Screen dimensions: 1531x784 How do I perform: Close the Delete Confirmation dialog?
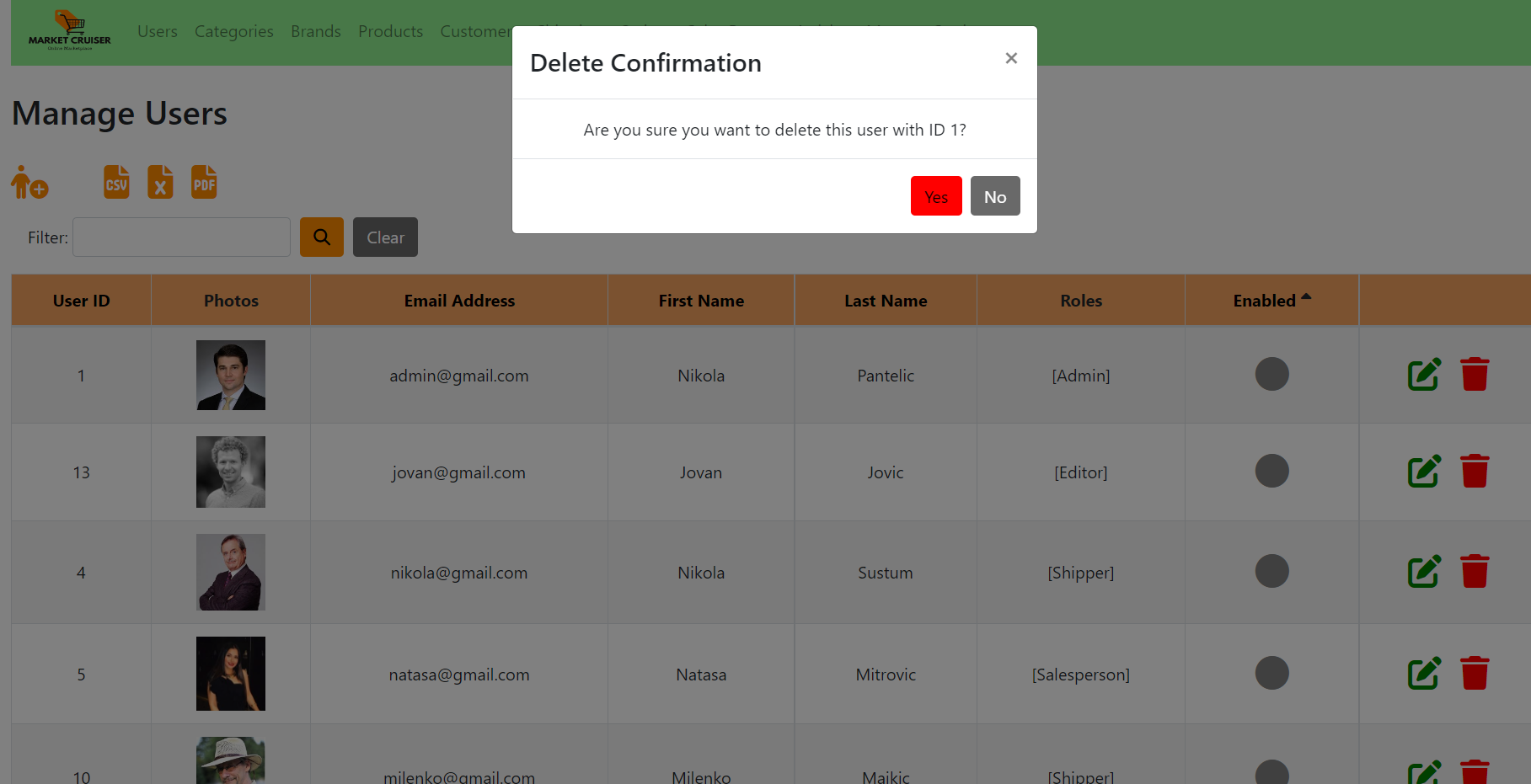coord(1011,58)
